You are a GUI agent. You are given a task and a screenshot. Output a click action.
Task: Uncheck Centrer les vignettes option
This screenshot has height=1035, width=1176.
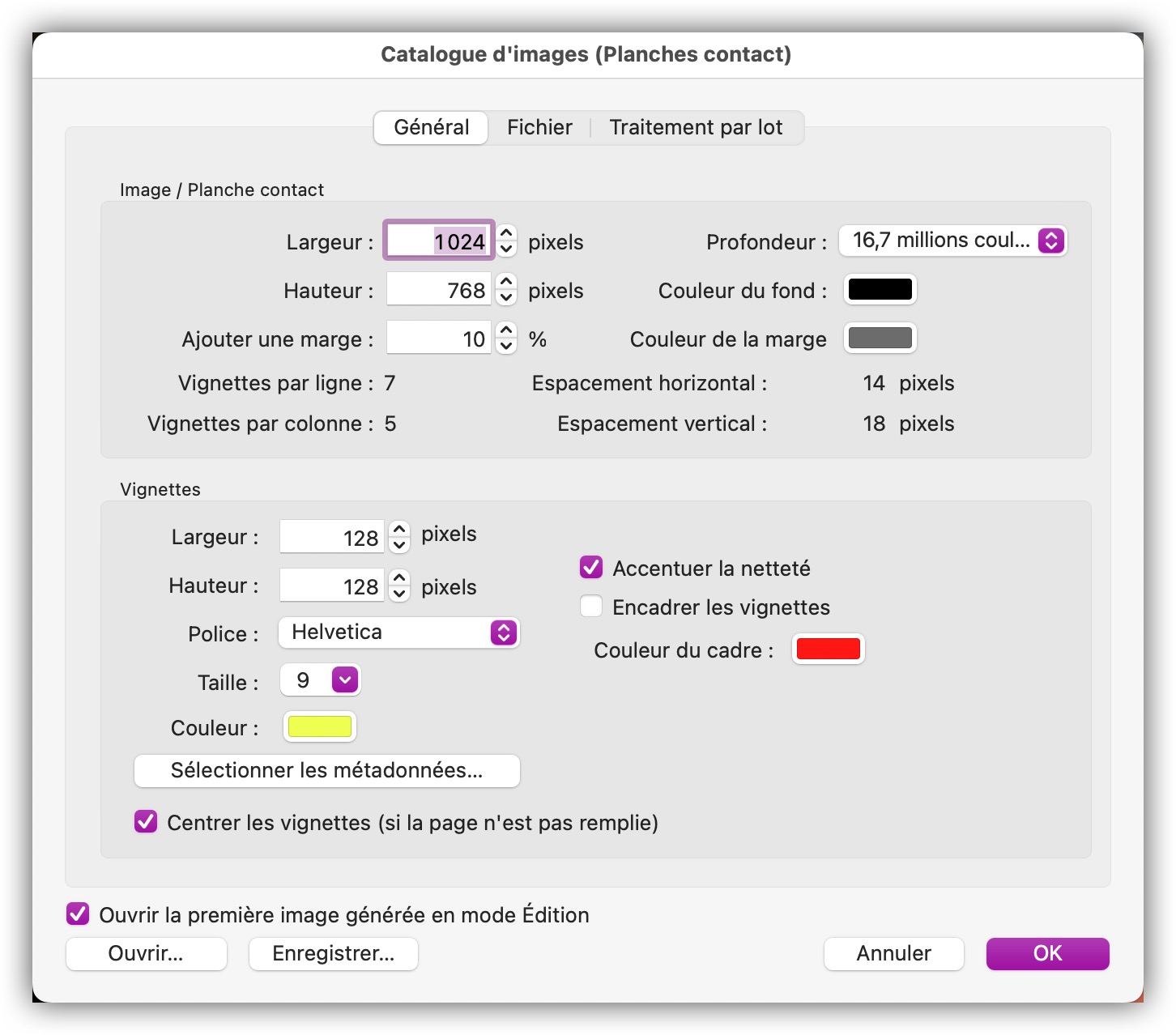(146, 822)
